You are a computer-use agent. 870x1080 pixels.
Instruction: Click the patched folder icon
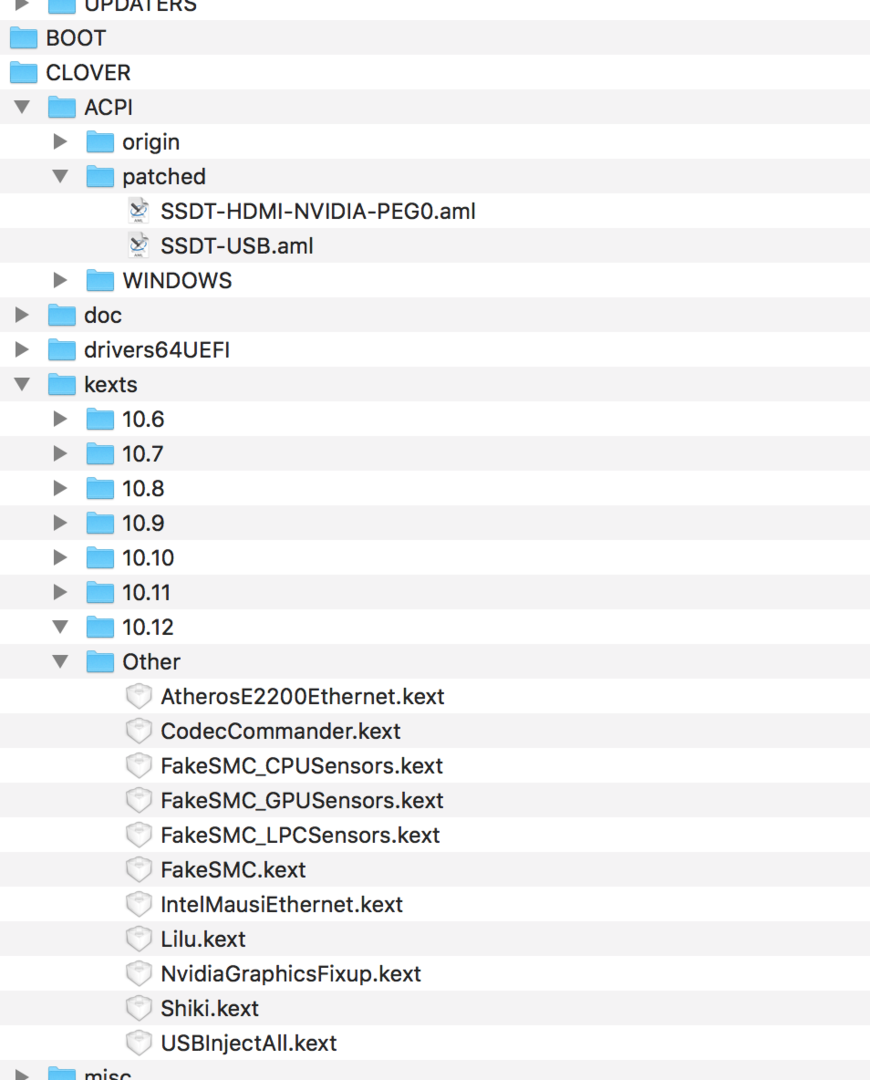click(x=100, y=176)
